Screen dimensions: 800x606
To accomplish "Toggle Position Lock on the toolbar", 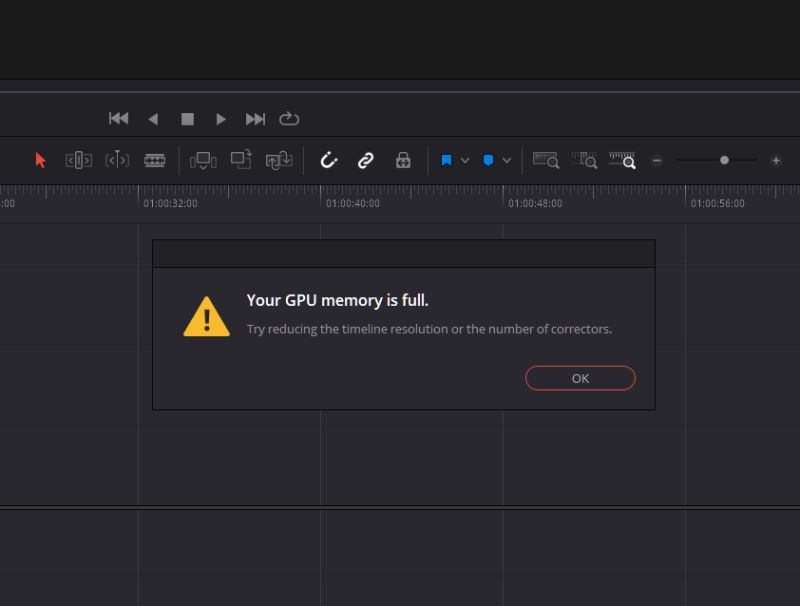I will pyautogui.click(x=403, y=160).
